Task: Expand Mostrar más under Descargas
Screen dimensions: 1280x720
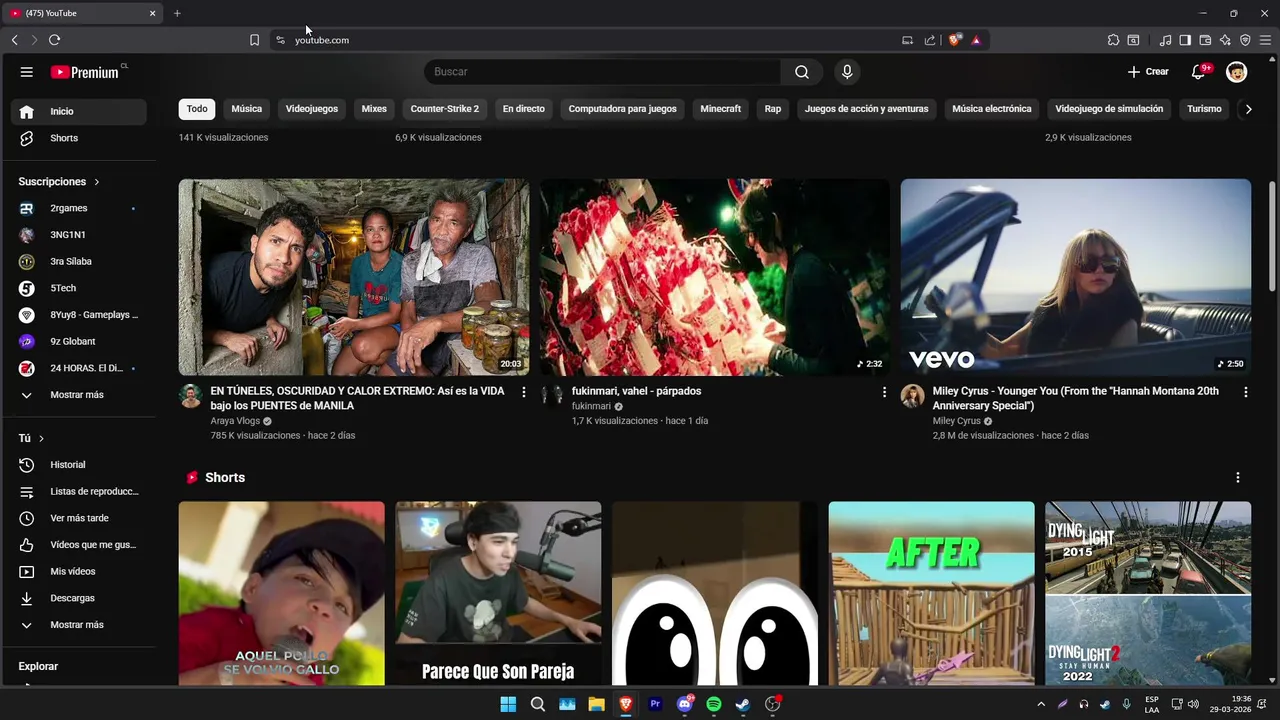Action: pyautogui.click(x=79, y=625)
